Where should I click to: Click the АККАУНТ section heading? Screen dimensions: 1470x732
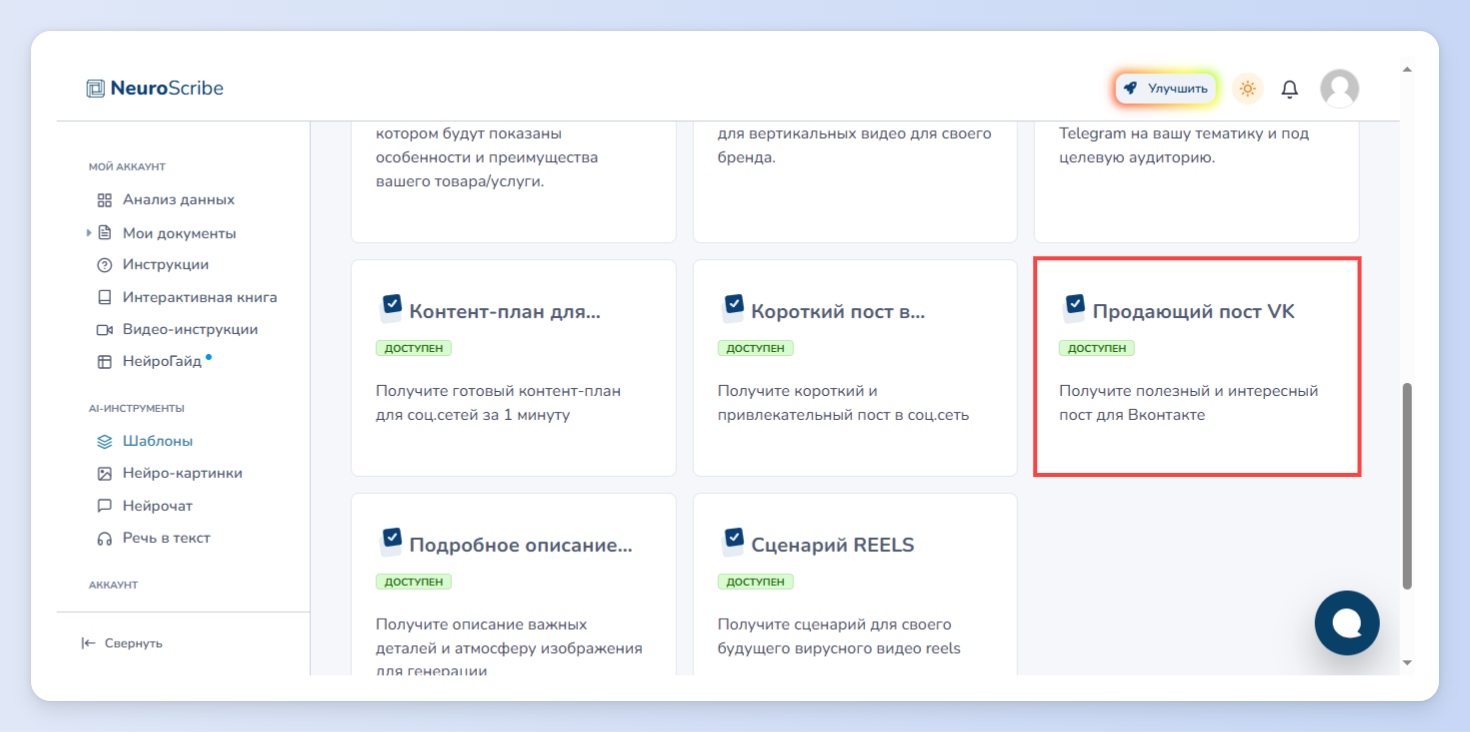tap(113, 585)
